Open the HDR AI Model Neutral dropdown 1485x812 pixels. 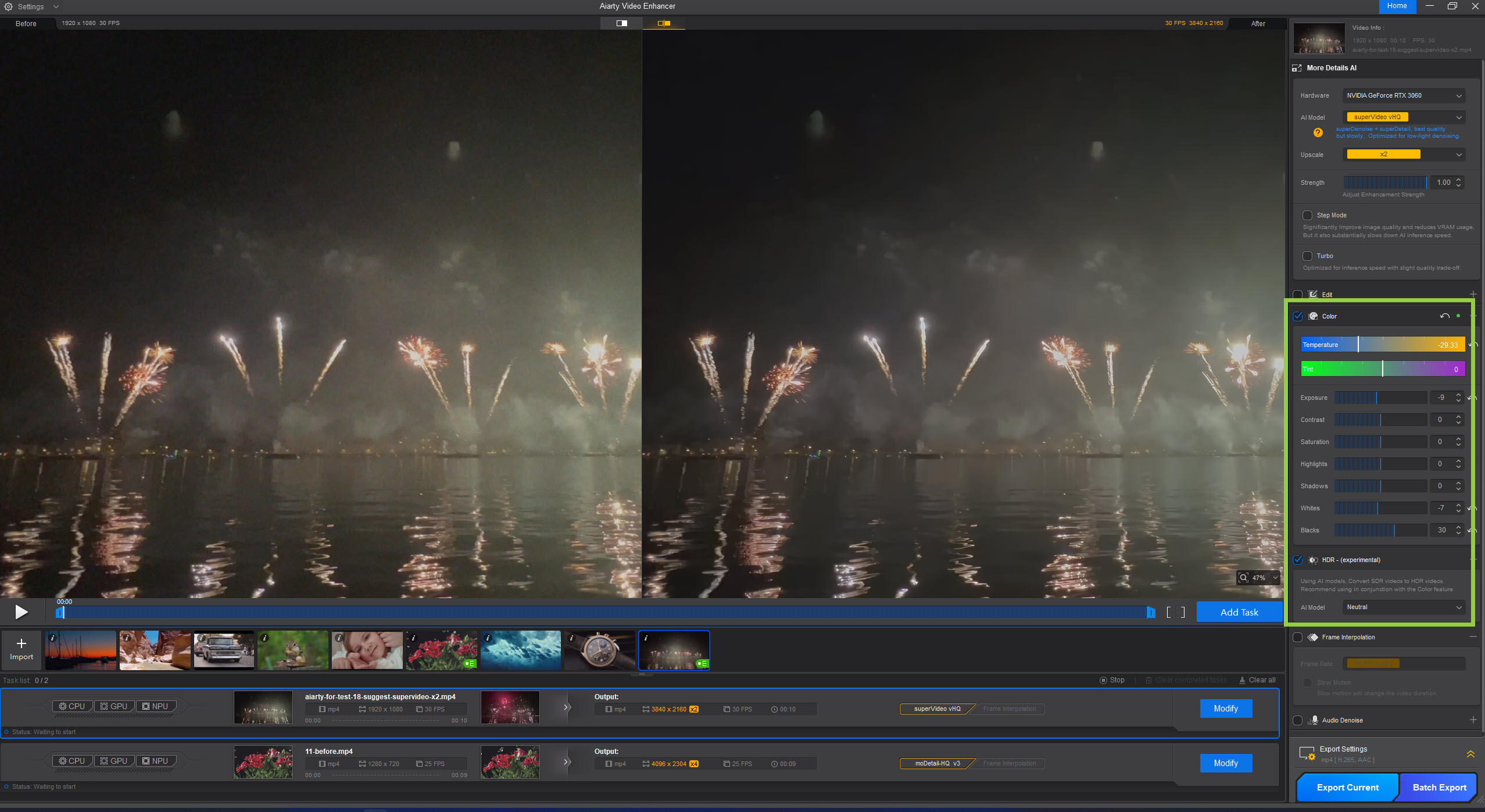[x=1403, y=607]
